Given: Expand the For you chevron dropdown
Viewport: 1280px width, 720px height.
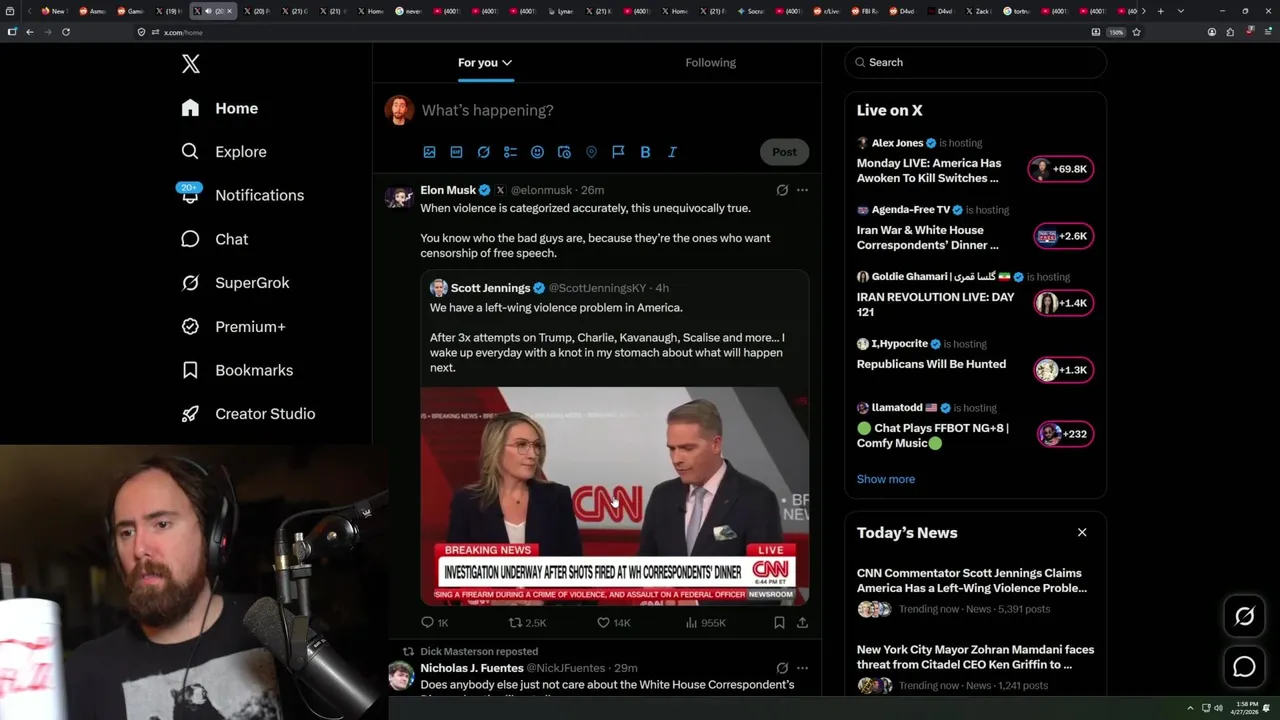Looking at the screenshot, I should (507, 63).
